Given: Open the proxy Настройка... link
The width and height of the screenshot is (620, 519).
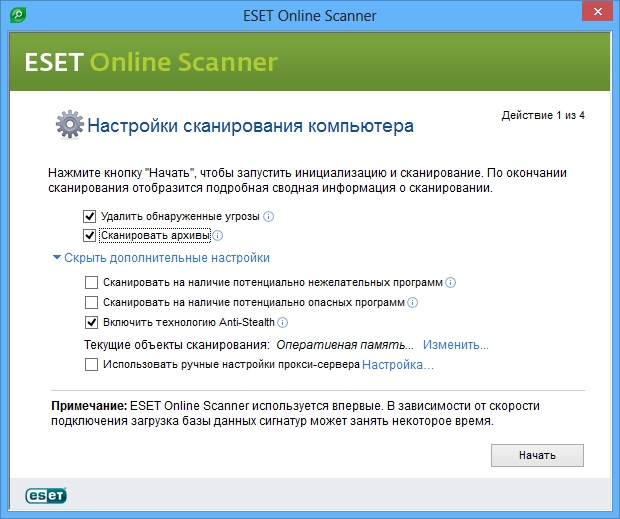Looking at the screenshot, I should click(398, 365).
